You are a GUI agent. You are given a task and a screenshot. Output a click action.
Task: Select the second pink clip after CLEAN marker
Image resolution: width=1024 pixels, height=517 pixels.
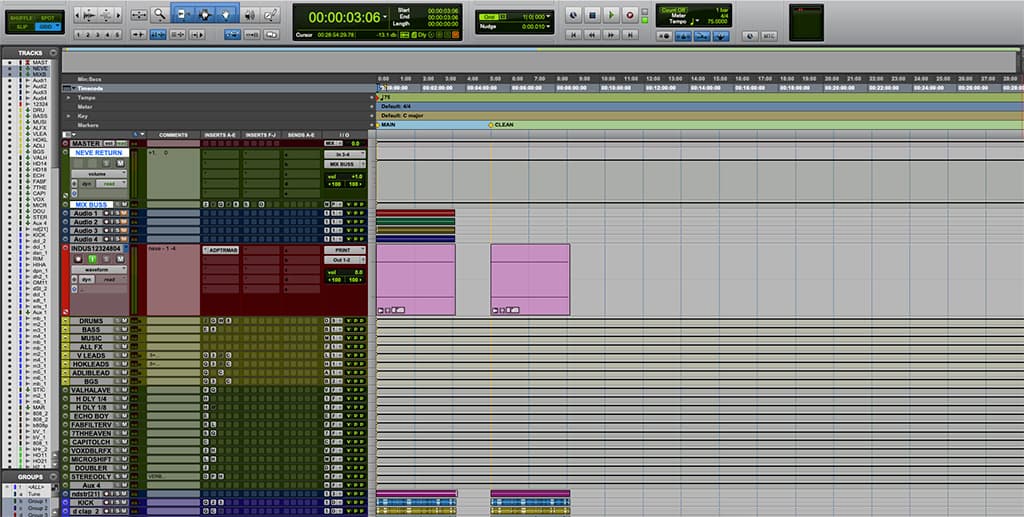530,279
